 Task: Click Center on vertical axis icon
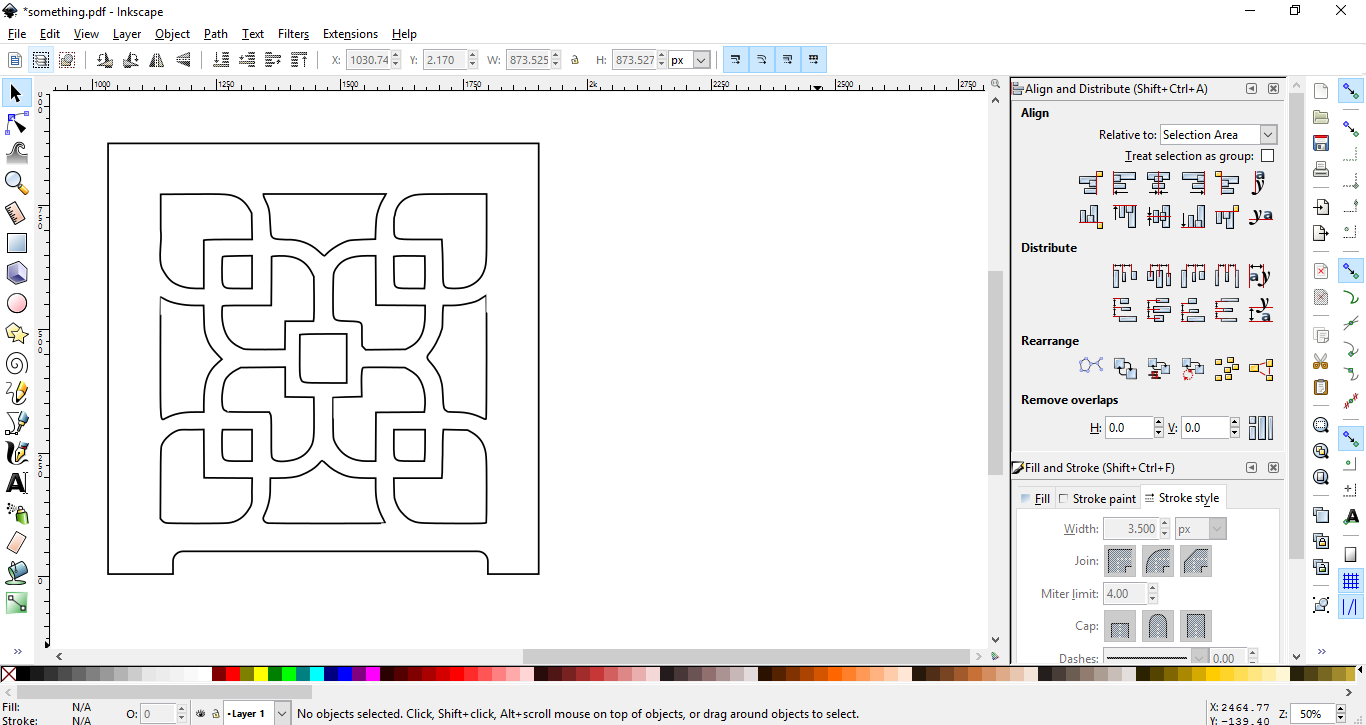coord(1159,183)
